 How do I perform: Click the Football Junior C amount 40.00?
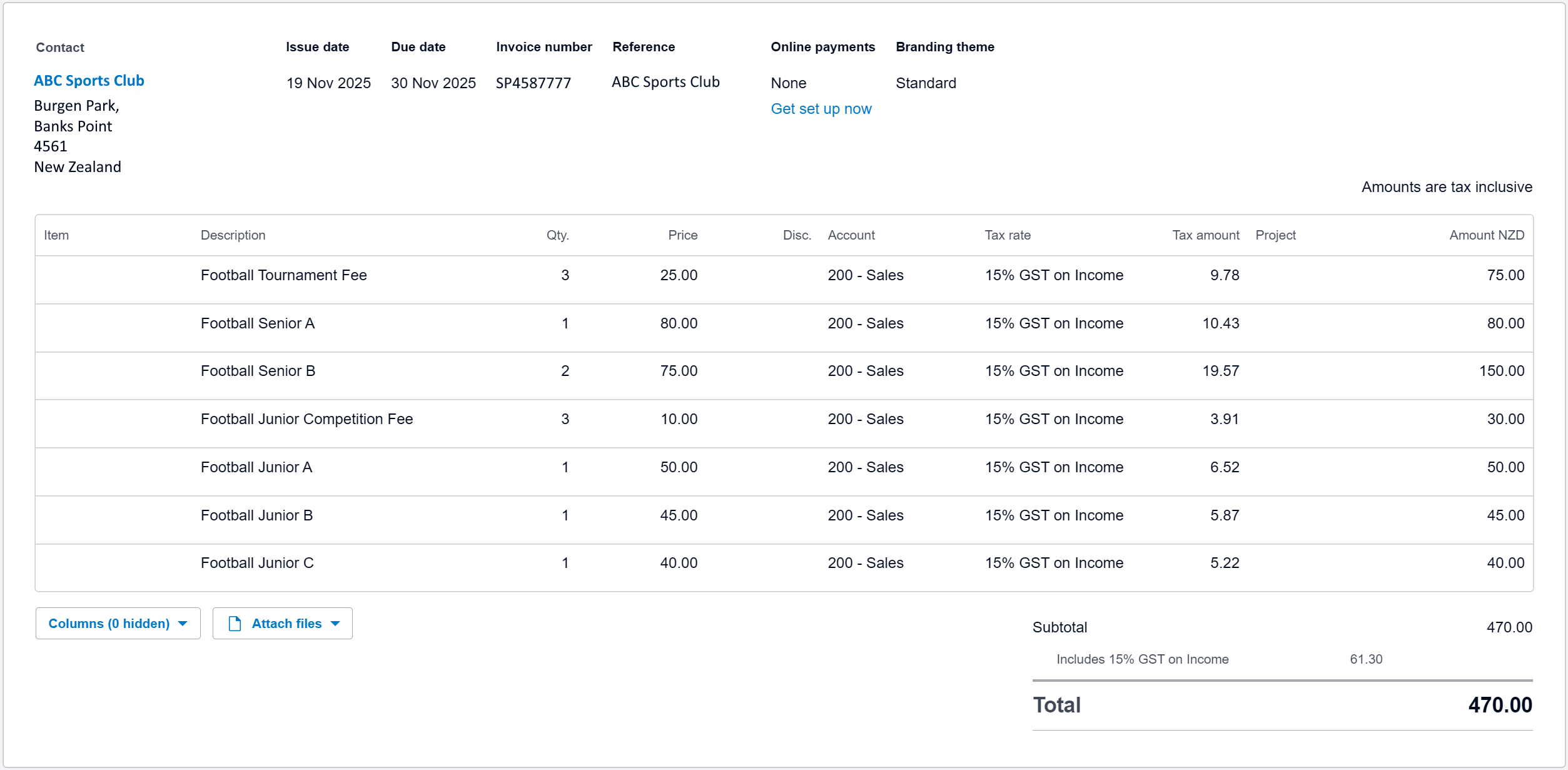tap(1505, 563)
